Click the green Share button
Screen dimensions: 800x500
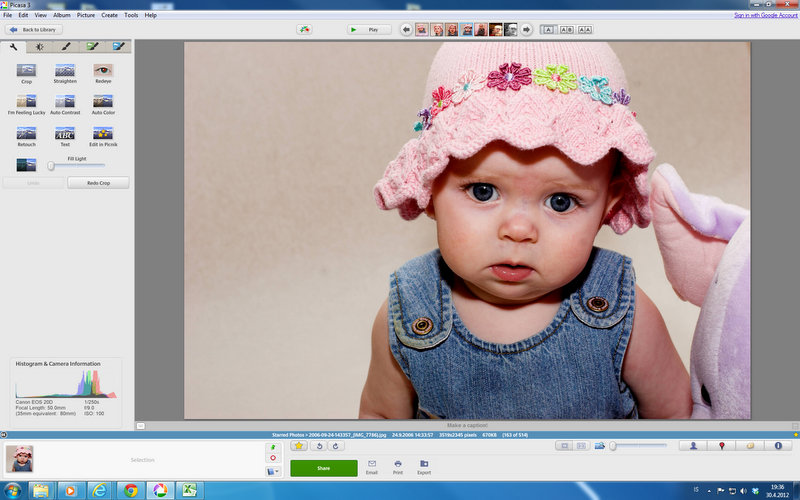pos(324,468)
